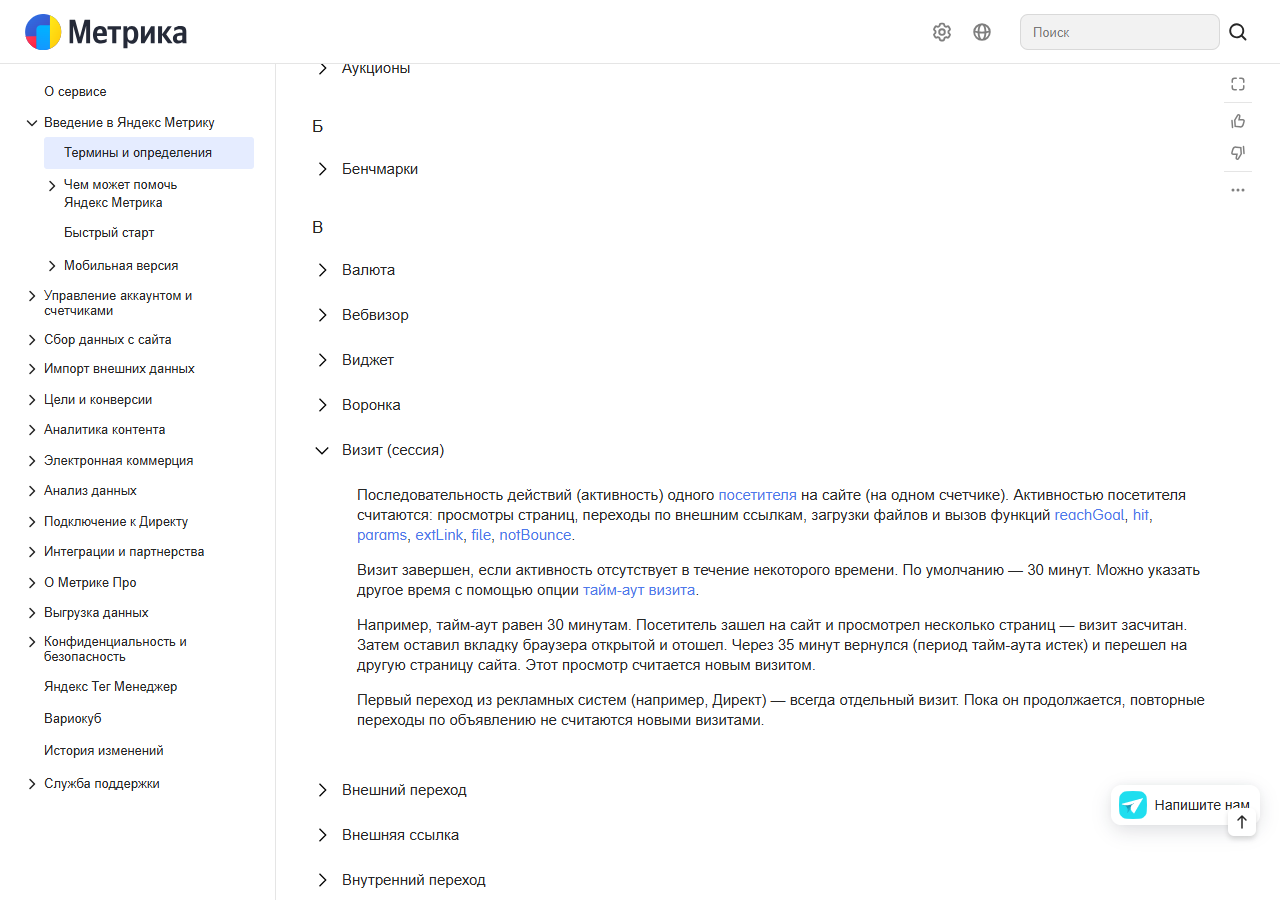This screenshot has width=1280, height=900.
Task: Toggle fullscreen reading mode icon
Action: point(1238,85)
